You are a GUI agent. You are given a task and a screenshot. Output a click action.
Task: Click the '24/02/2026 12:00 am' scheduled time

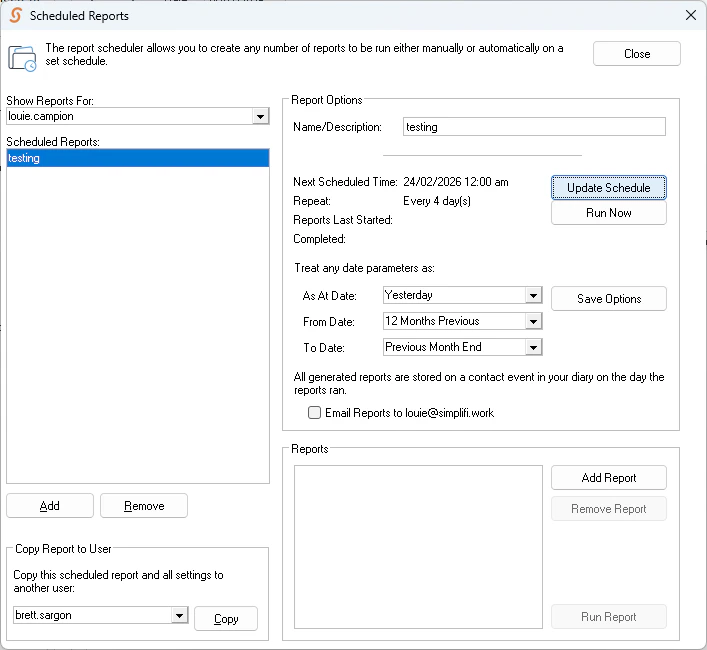[x=455, y=182]
